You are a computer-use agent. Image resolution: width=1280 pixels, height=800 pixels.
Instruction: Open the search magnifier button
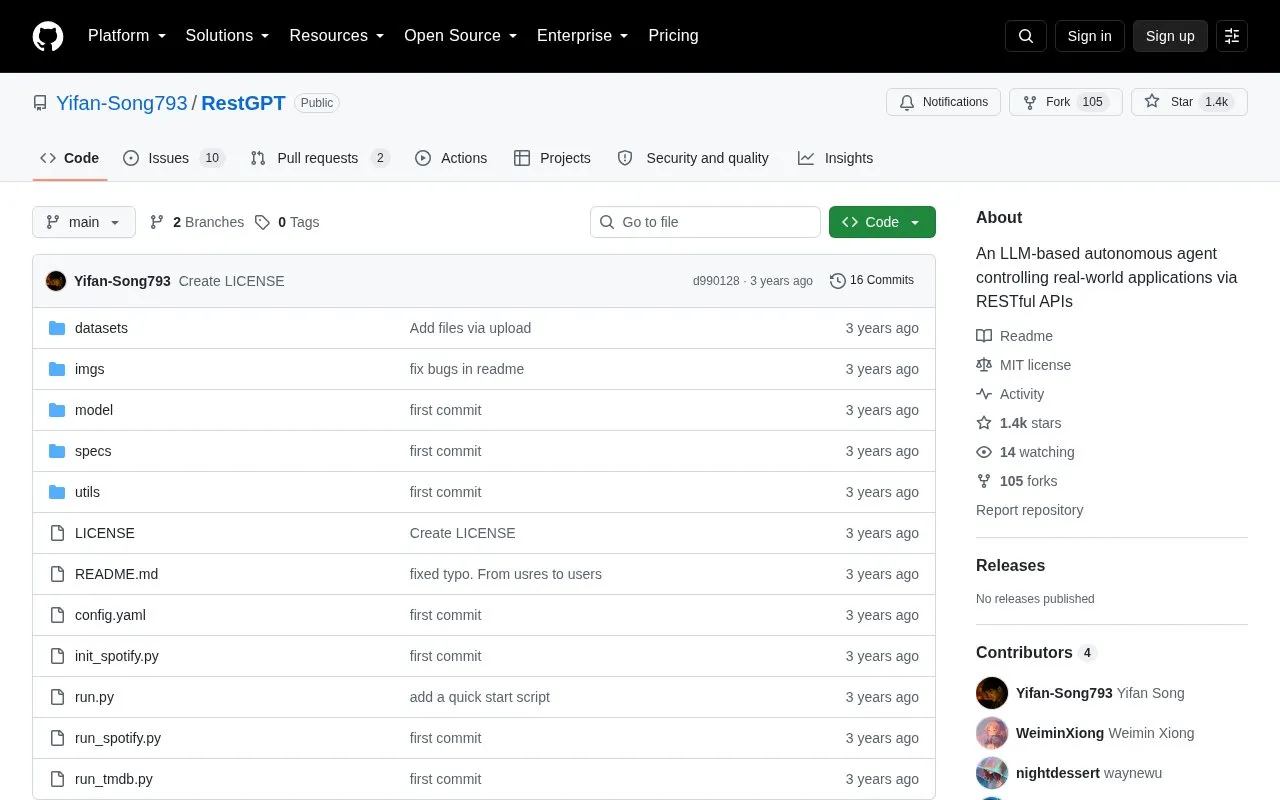point(1026,36)
